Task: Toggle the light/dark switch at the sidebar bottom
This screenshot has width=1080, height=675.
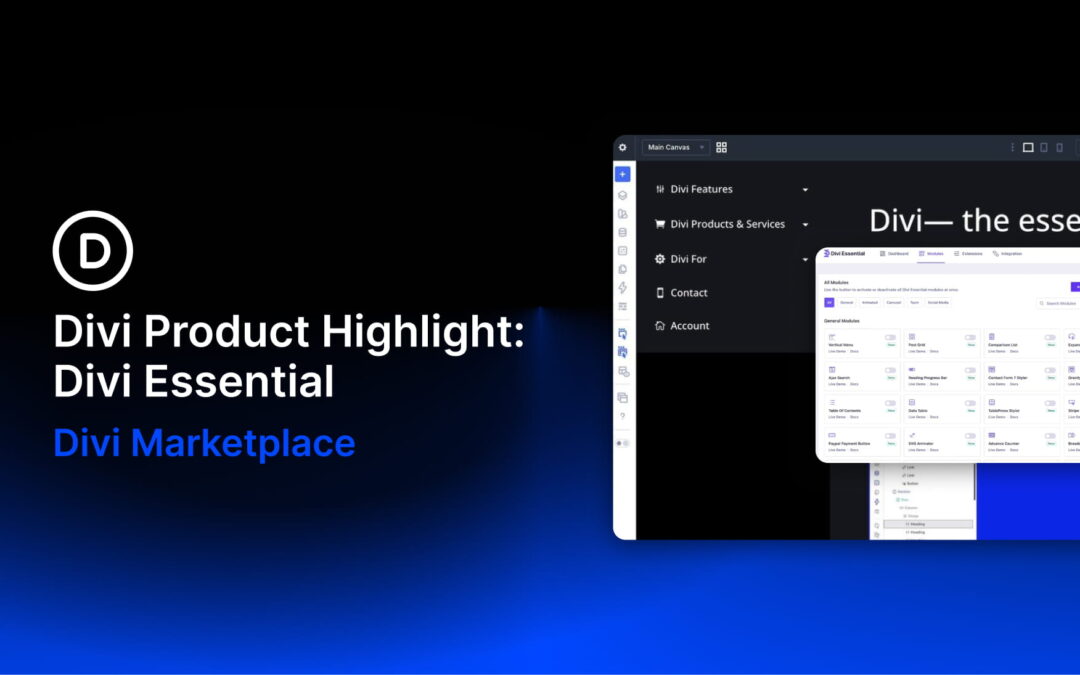Action: [x=623, y=444]
